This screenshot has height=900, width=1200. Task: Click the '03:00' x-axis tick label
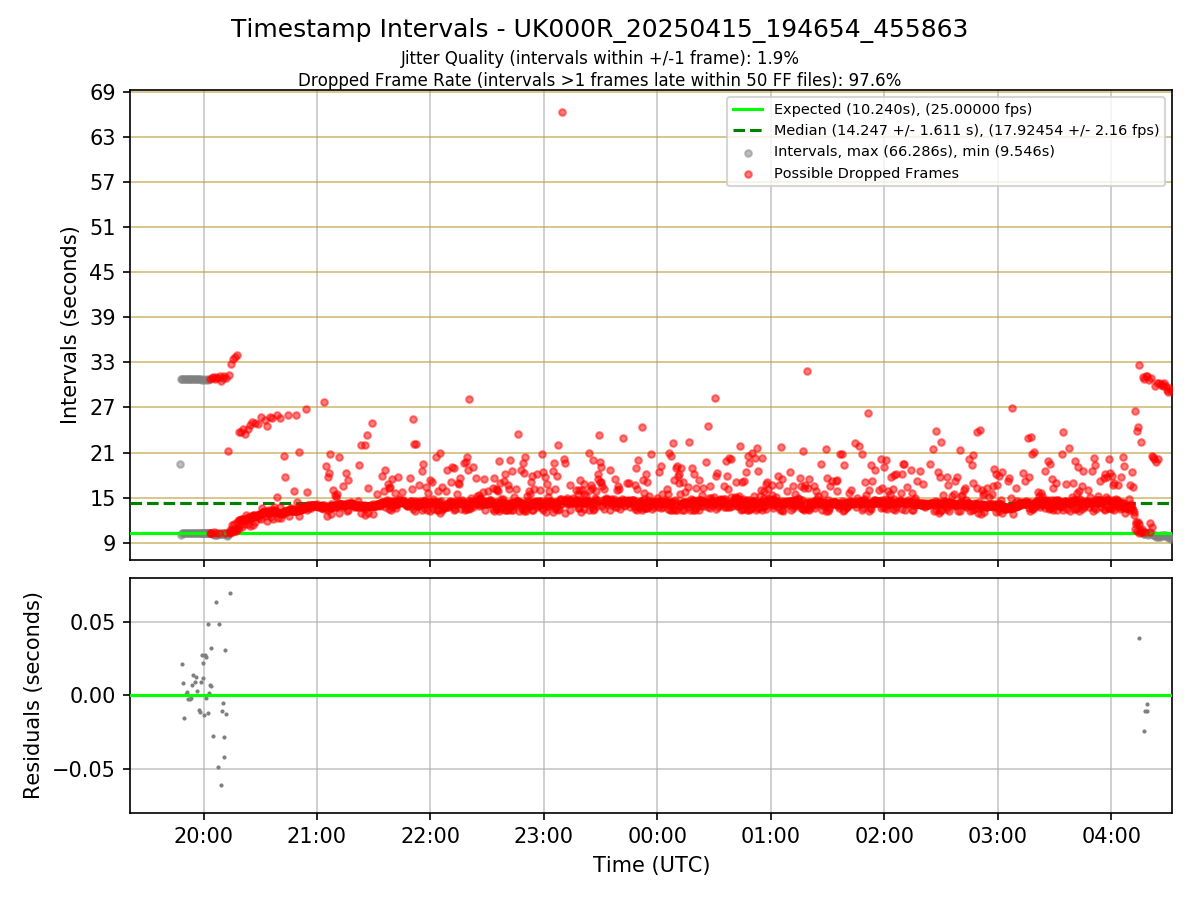tap(997, 835)
